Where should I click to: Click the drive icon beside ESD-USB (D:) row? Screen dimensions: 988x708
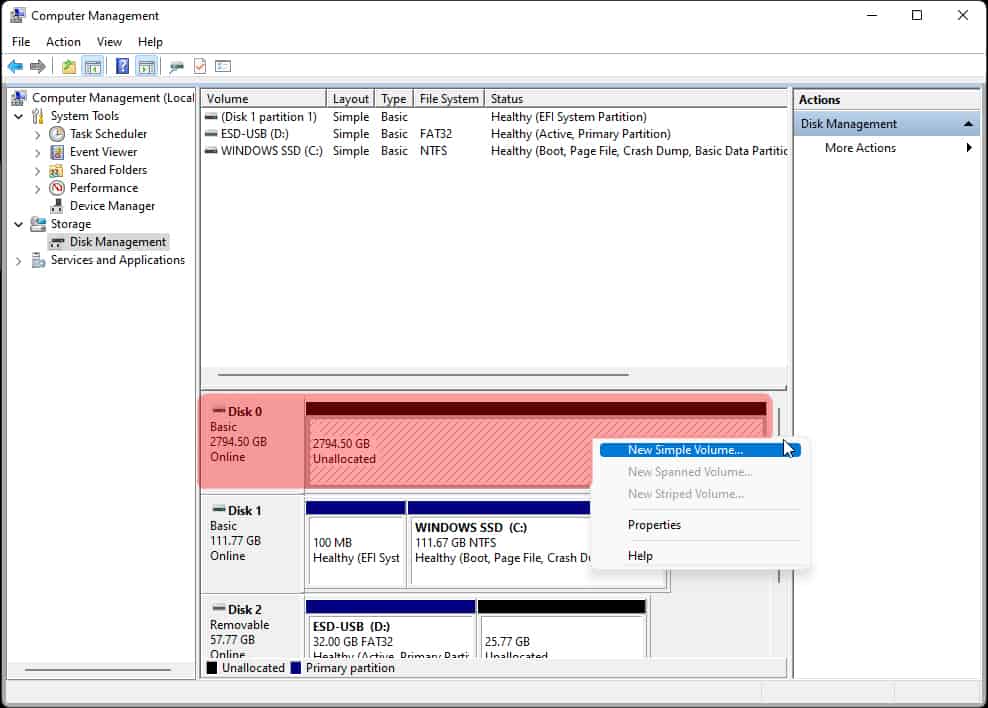[x=211, y=134]
